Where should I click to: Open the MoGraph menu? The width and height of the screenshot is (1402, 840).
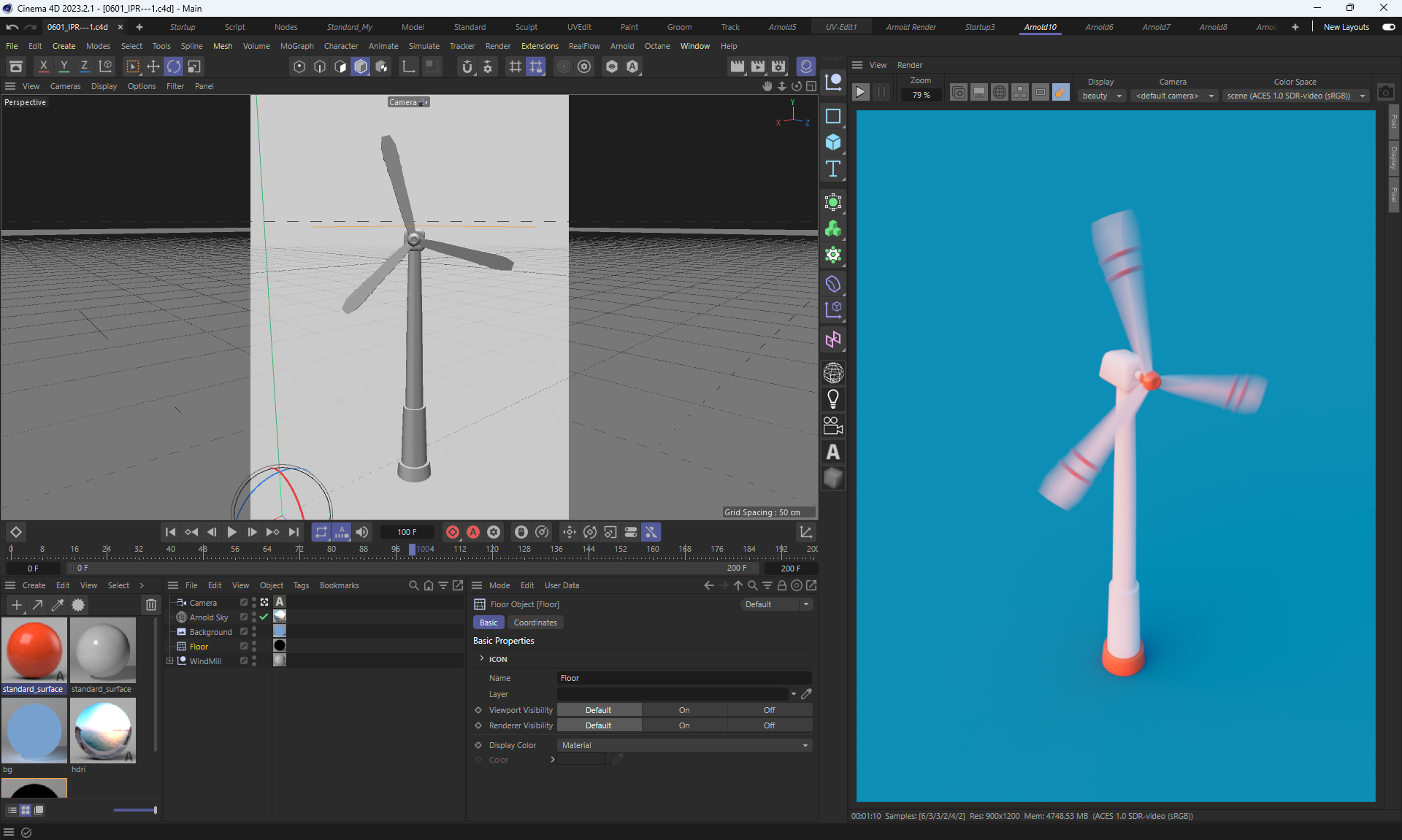296,46
